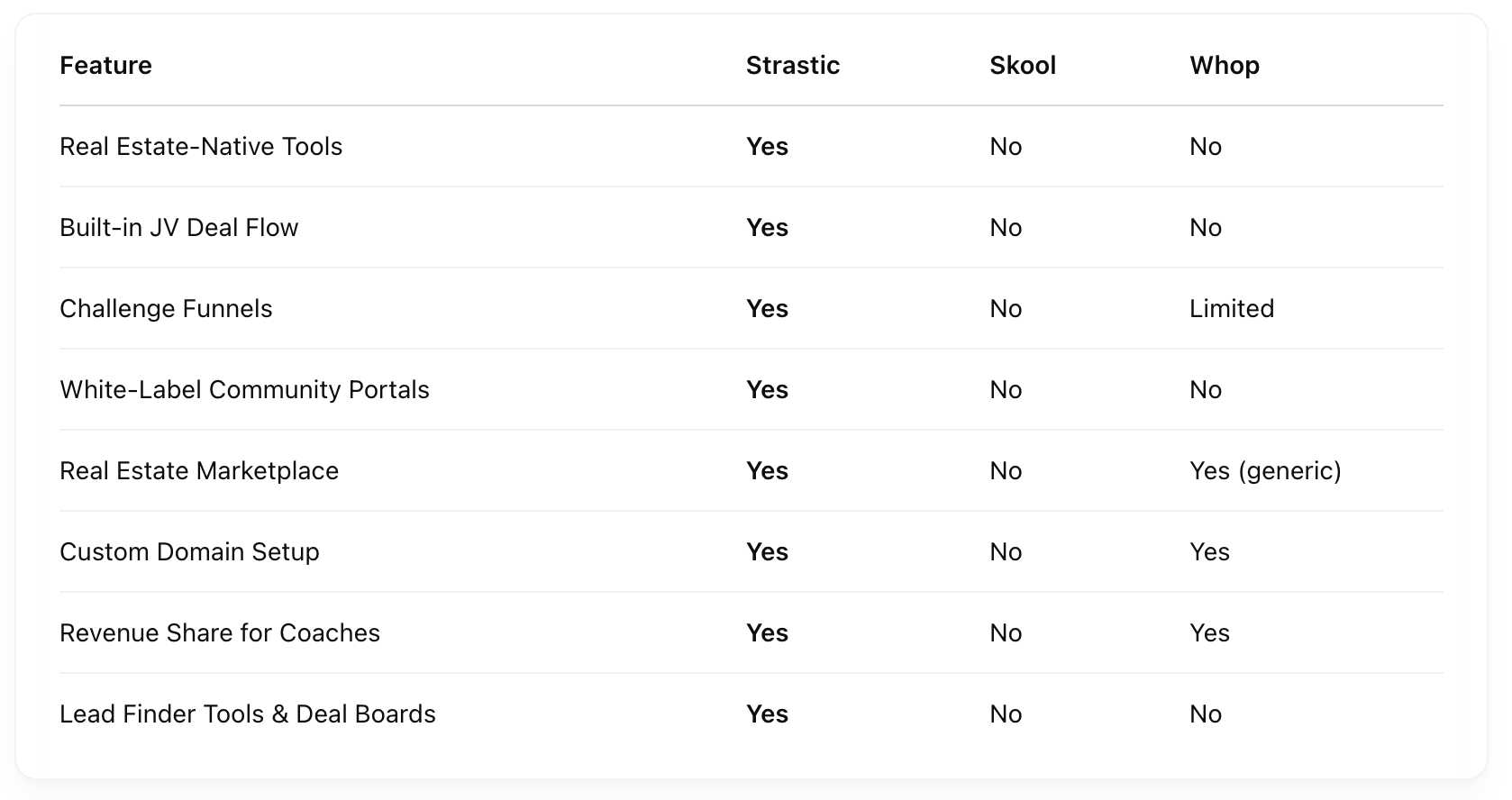The height and width of the screenshot is (800, 1512).
Task: Click the Limited value under Whop
Action: point(1232,309)
